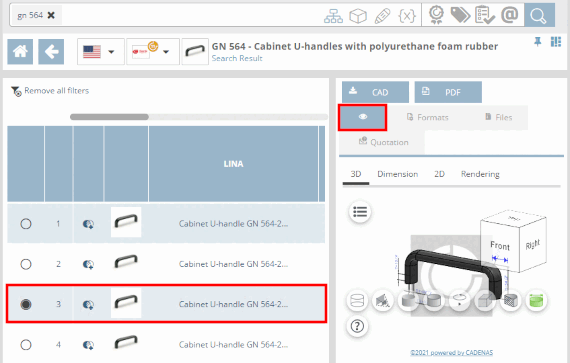Click row 2 'Cabinet U-handle GN 564-2...' text
Image resolution: width=570 pixels, height=363 pixels.
tap(233, 264)
